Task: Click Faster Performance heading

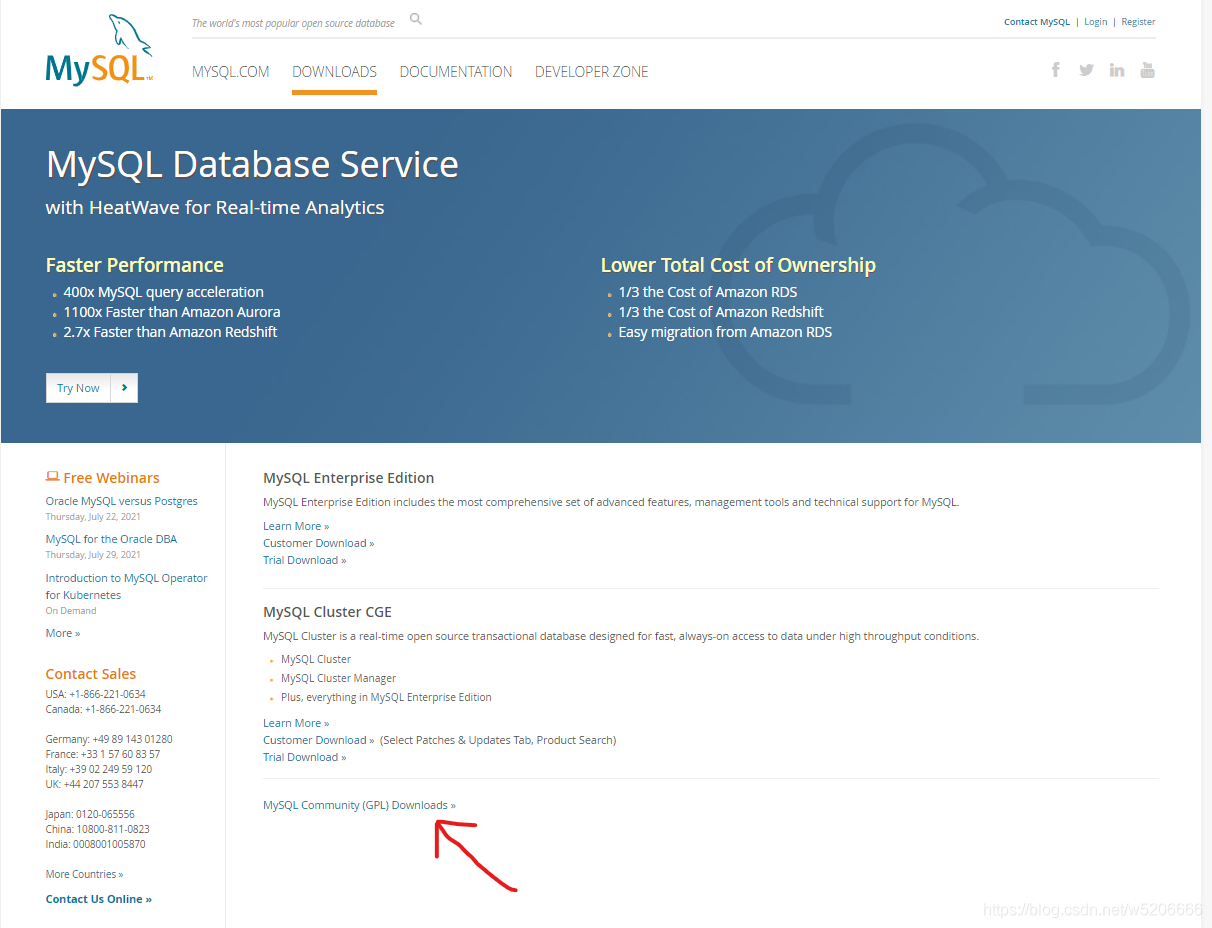Action: [135, 265]
